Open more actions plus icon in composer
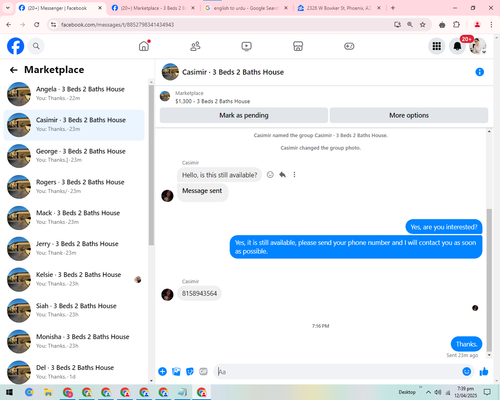Screen dimensions: 500x400 tap(162, 371)
